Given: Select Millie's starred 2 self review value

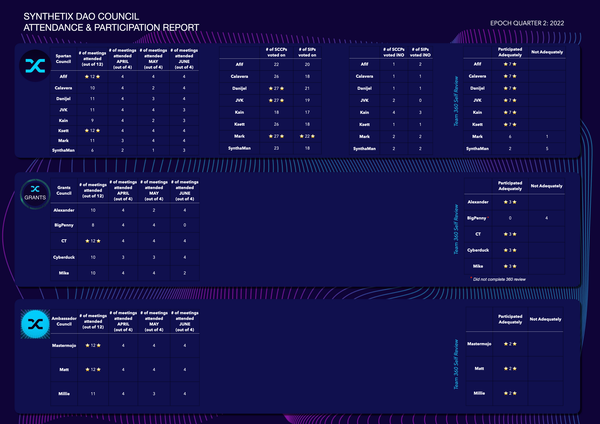Looking at the screenshot, I should [x=510, y=393].
